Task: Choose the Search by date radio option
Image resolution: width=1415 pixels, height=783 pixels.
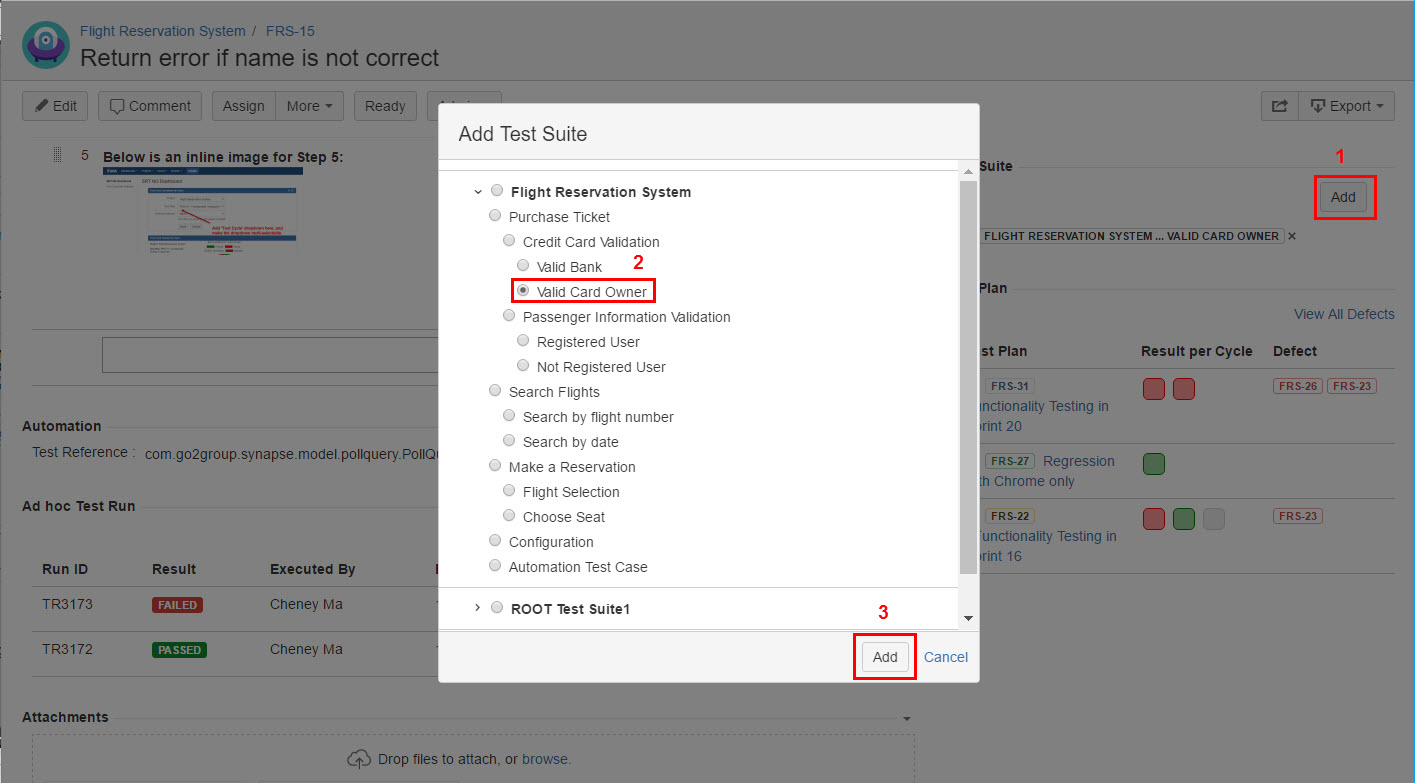Action: click(x=509, y=441)
